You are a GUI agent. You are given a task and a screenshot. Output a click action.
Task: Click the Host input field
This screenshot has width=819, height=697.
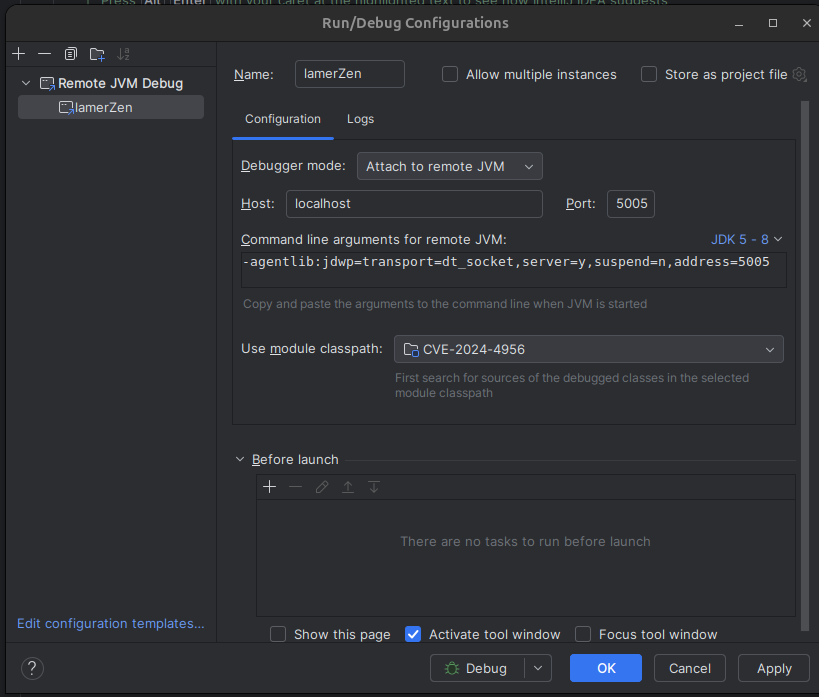coord(414,203)
